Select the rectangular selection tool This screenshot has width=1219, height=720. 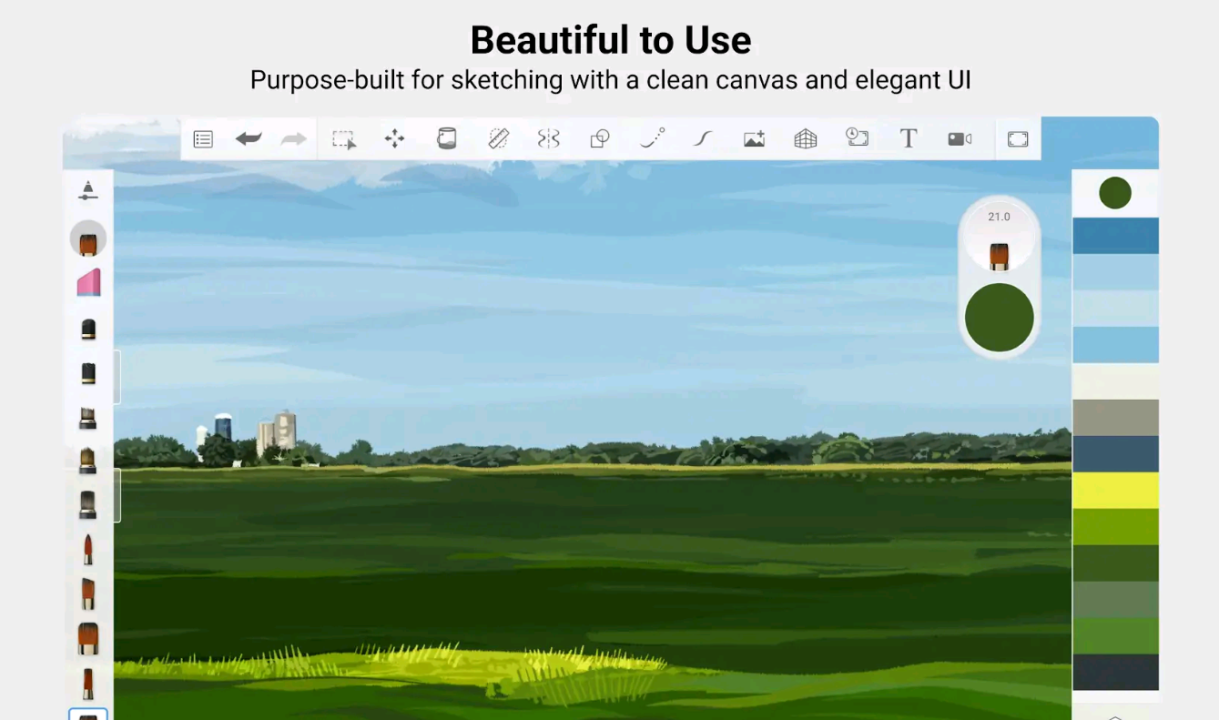344,139
